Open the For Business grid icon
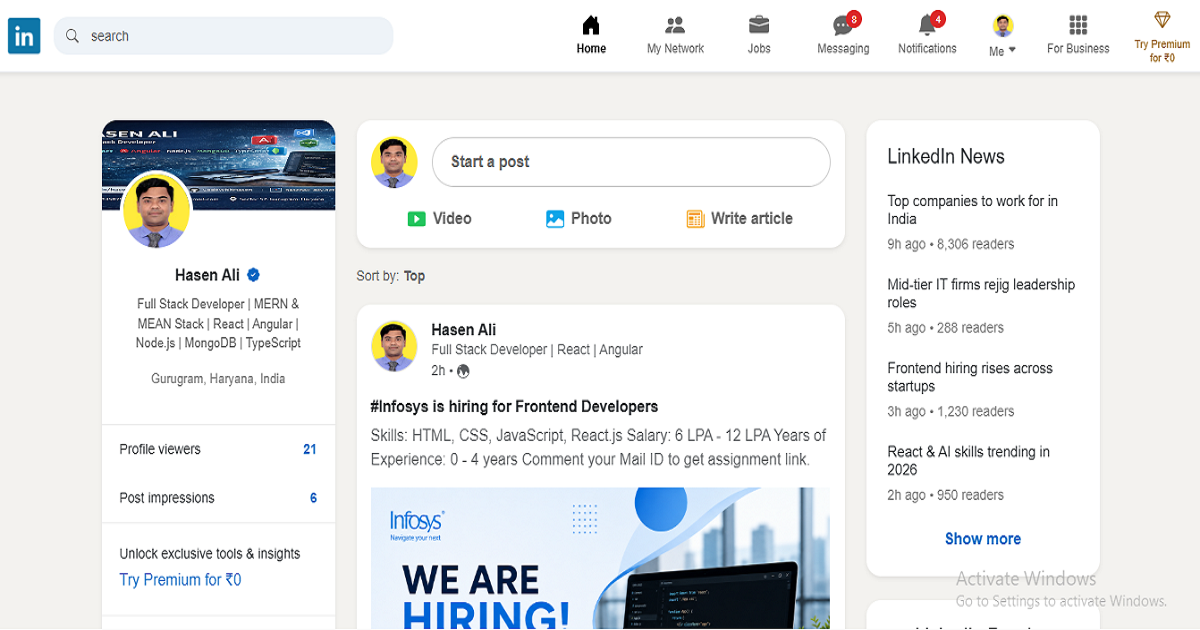This screenshot has width=1200, height=630. coord(1078,25)
